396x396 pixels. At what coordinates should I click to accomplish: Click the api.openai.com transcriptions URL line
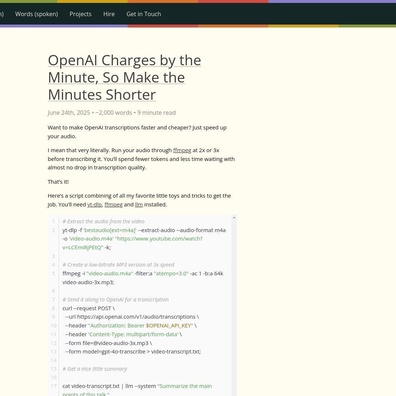[x=132, y=317]
